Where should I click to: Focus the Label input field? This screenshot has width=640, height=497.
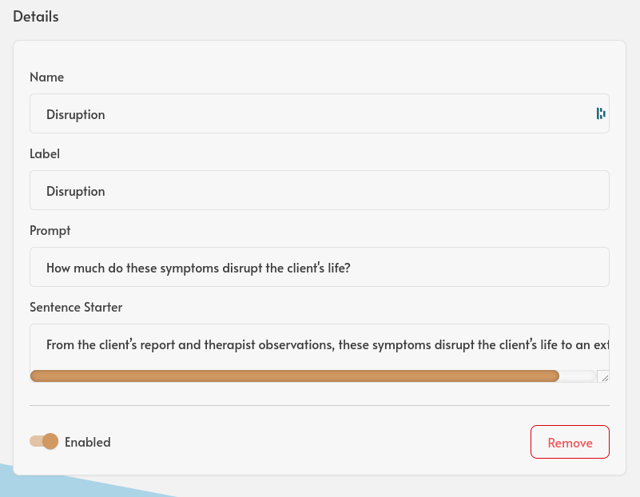[319, 190]
